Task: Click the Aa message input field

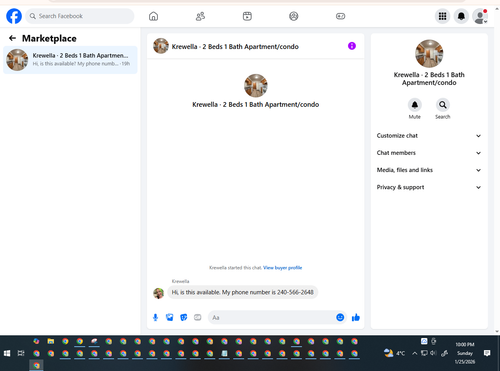Action: (272, 317)
